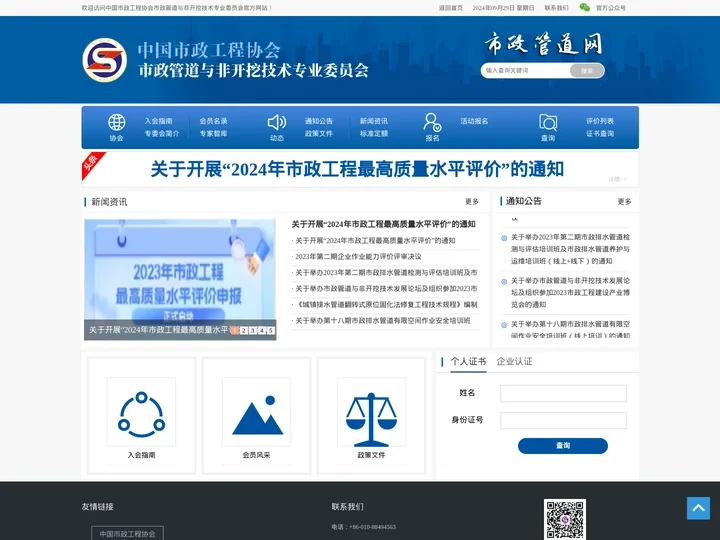720x540 pixels.
Task: Open news item 2023年第二期企业作业能力评价评审决议
Action: click(358, 257)
